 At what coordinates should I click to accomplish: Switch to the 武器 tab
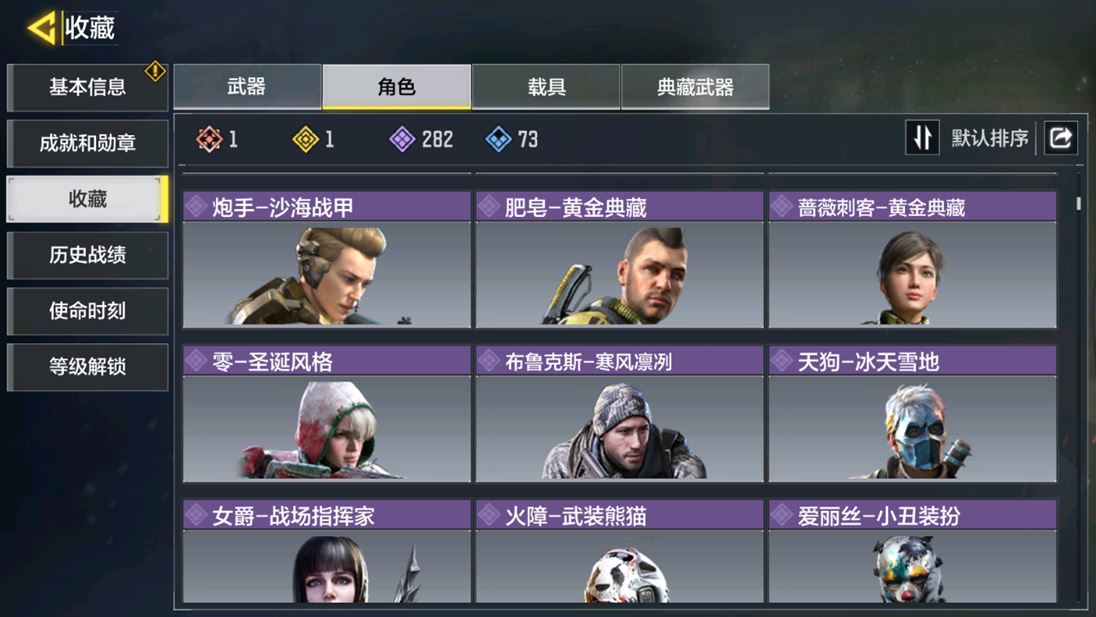pos(247,87)
